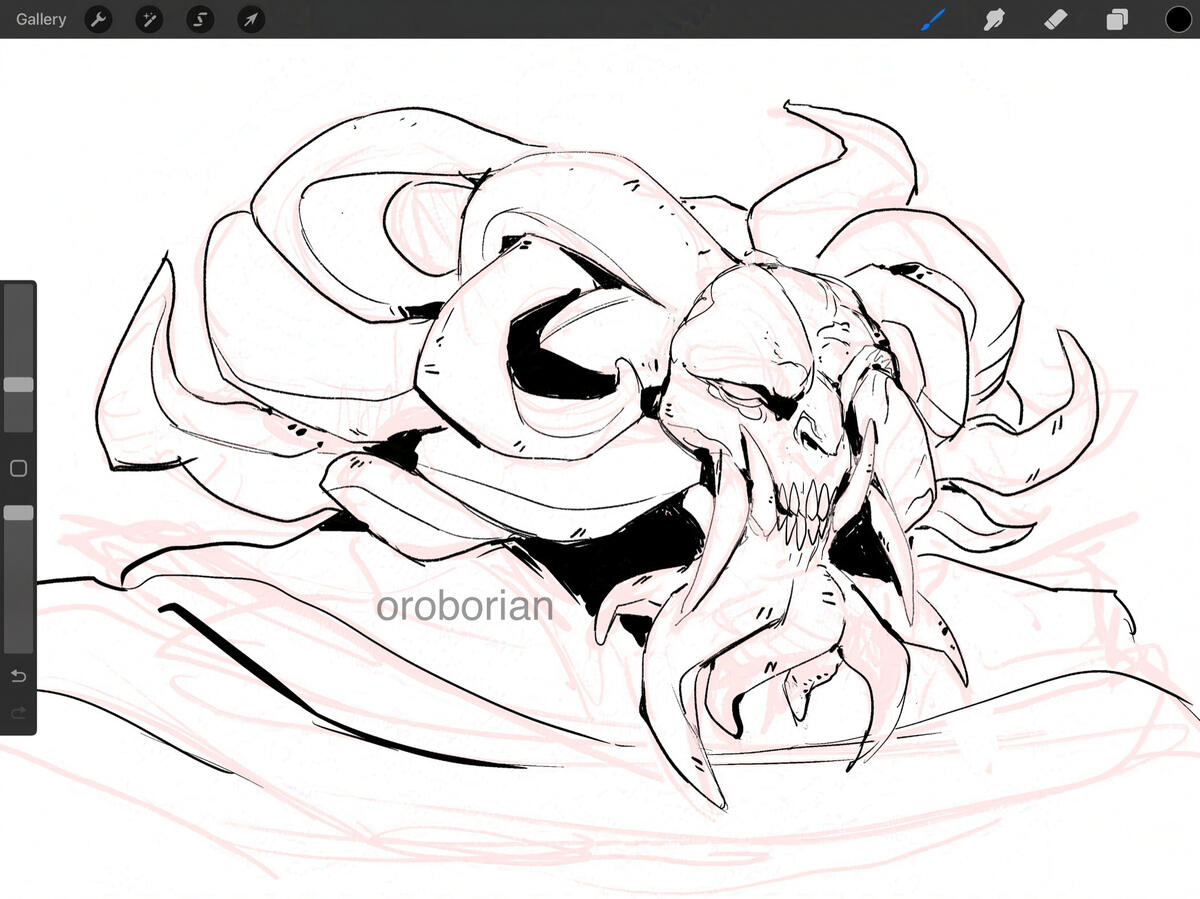Select the Smudge finger tool
The width and height of the screenshot is (1200, 899).
[x=993, y=19]
